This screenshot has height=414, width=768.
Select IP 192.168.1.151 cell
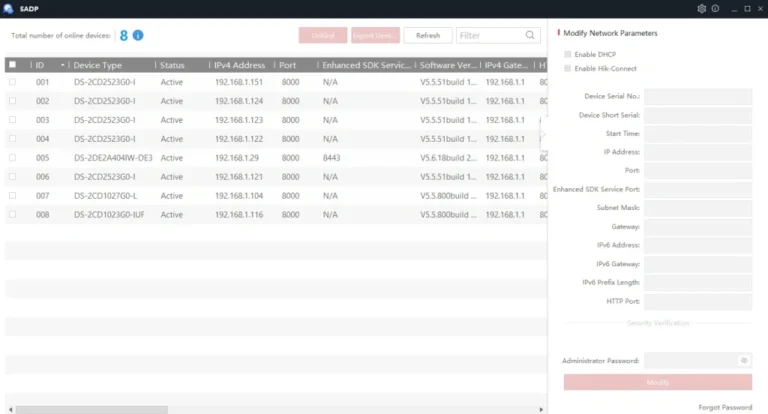point(239,82)
